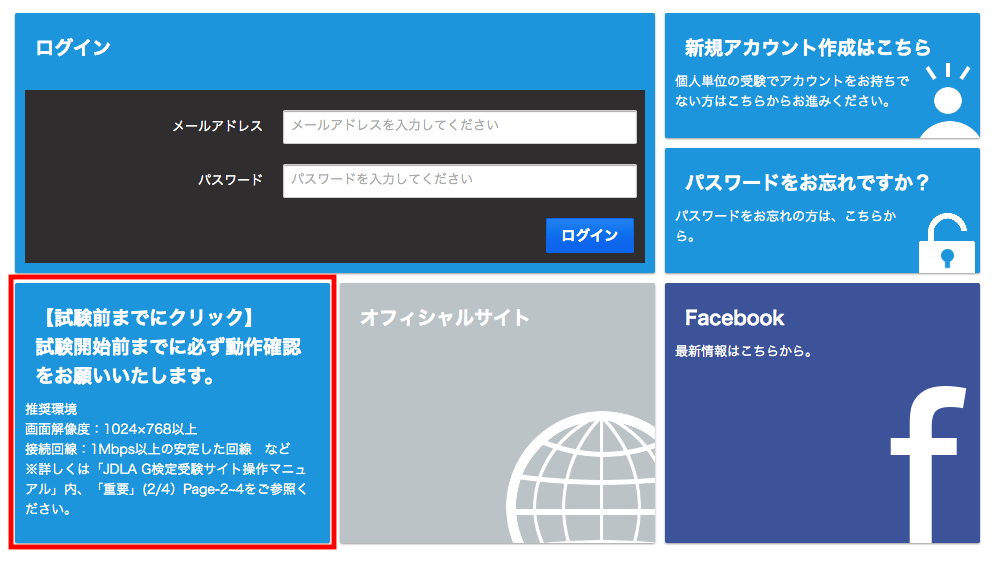Open the オフィシャルサイト tile title

444,317
